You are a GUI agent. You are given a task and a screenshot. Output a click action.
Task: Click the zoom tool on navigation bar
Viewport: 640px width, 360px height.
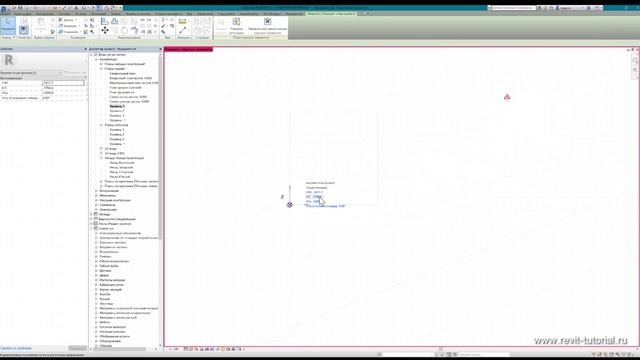(635, 70)
